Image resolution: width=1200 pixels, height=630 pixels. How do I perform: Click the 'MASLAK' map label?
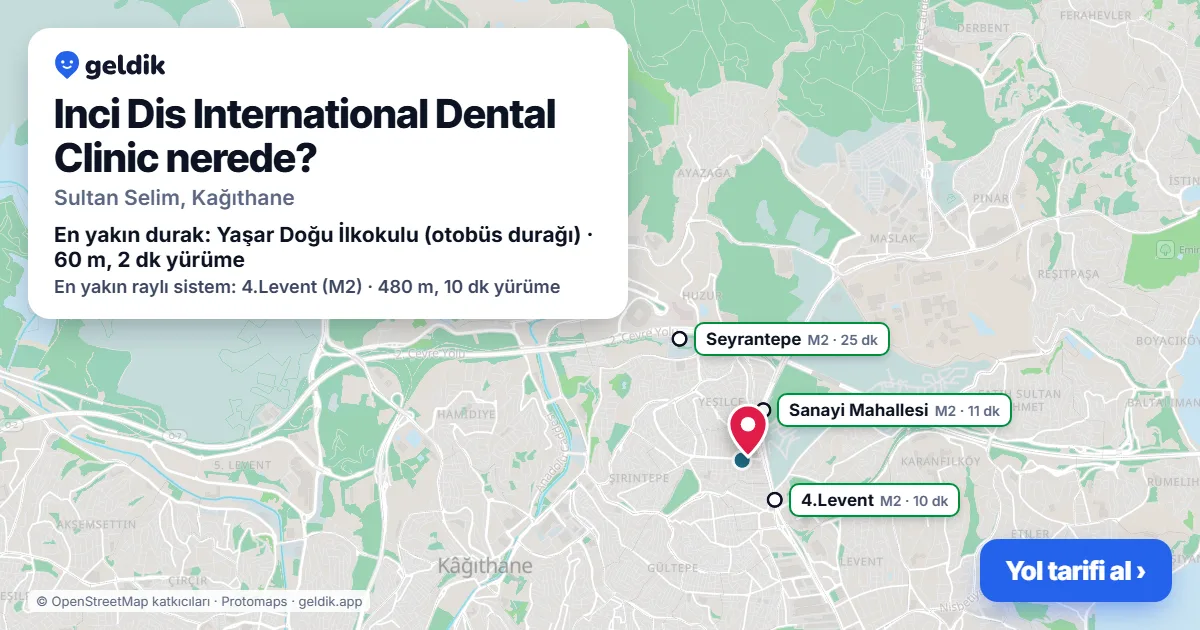tap(893, 239)
